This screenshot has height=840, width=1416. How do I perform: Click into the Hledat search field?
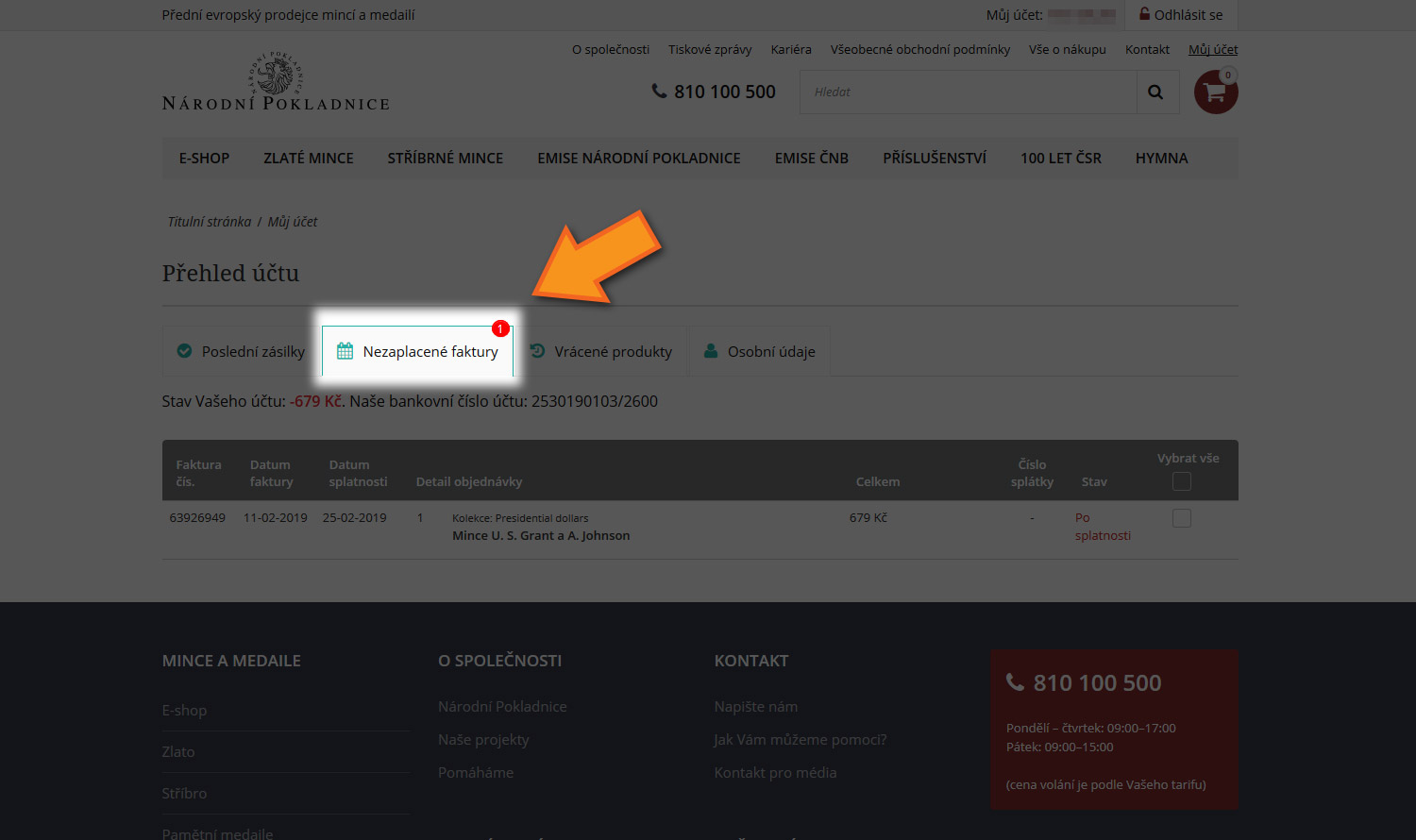[969, 92]
